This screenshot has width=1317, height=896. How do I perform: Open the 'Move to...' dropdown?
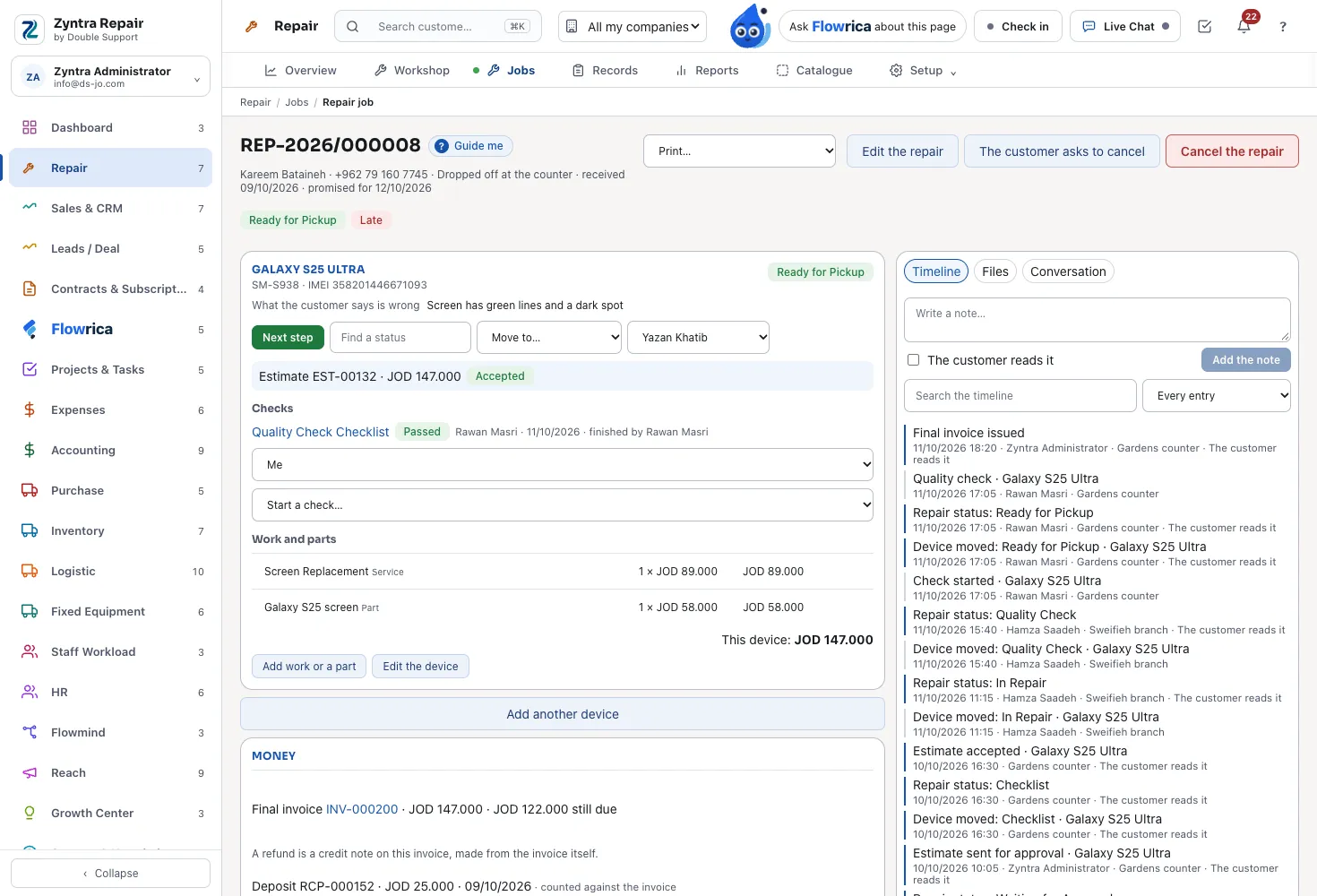click(549, 338)
